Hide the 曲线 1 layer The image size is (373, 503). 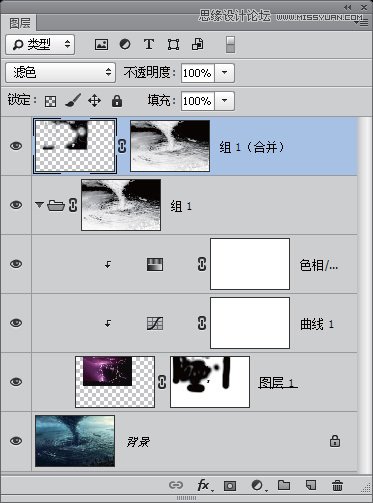(16, 323)
